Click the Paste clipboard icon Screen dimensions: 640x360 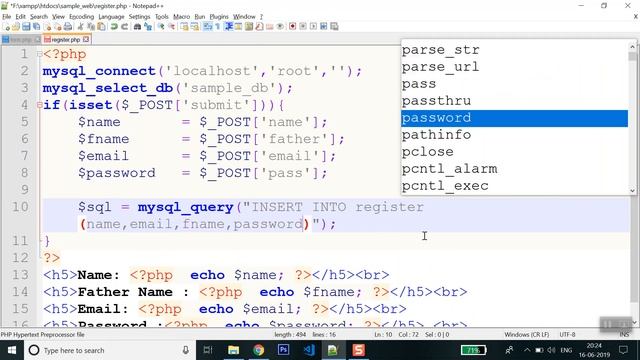point(101,27)
